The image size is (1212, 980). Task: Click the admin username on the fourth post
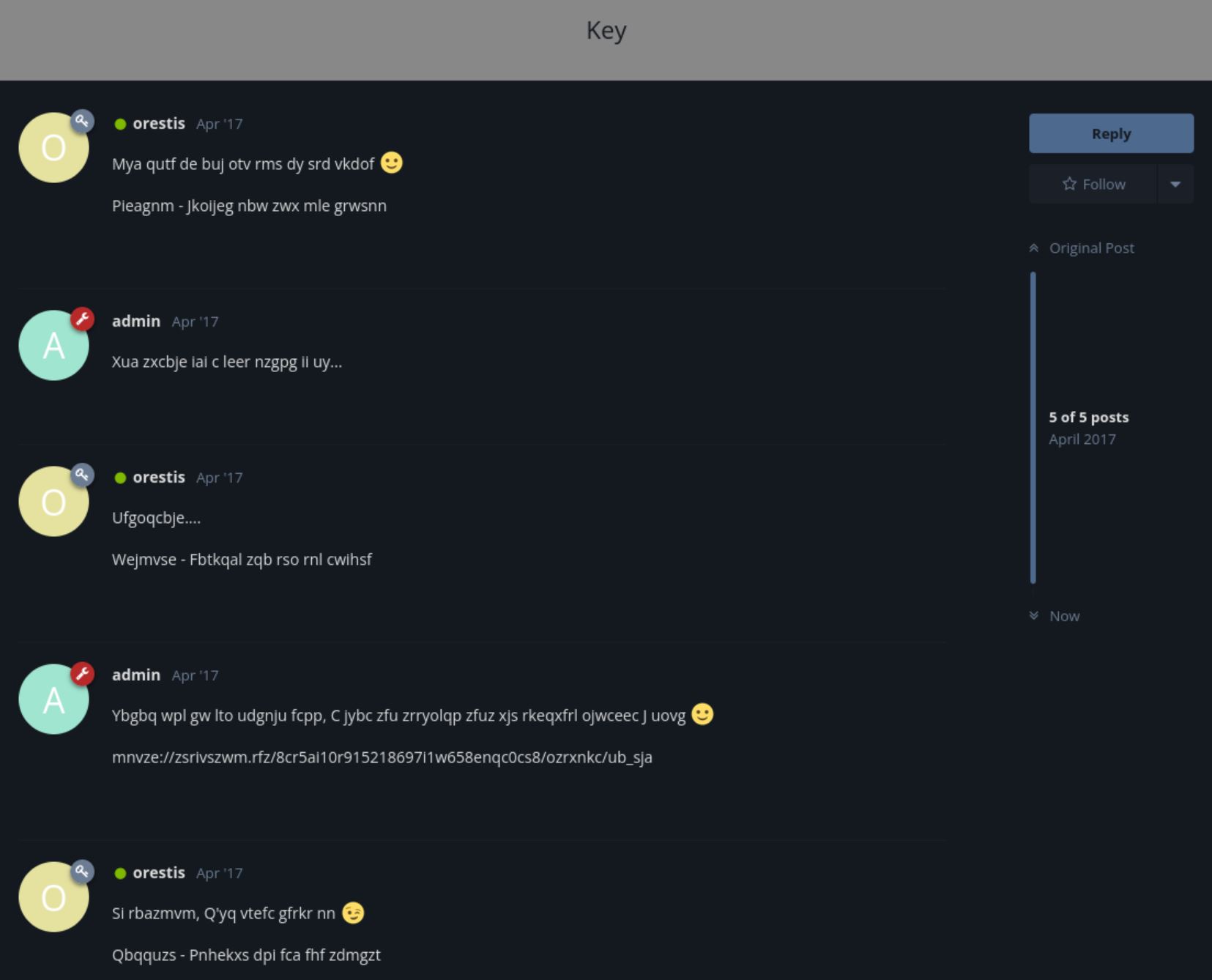pos(136,675)
